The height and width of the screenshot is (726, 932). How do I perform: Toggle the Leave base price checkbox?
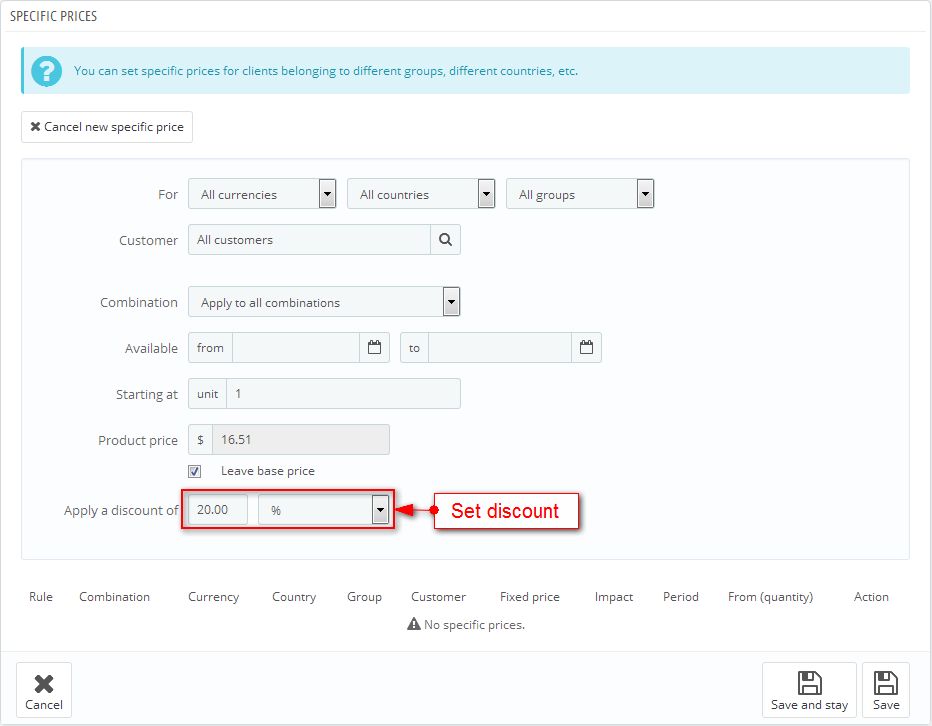195,471
